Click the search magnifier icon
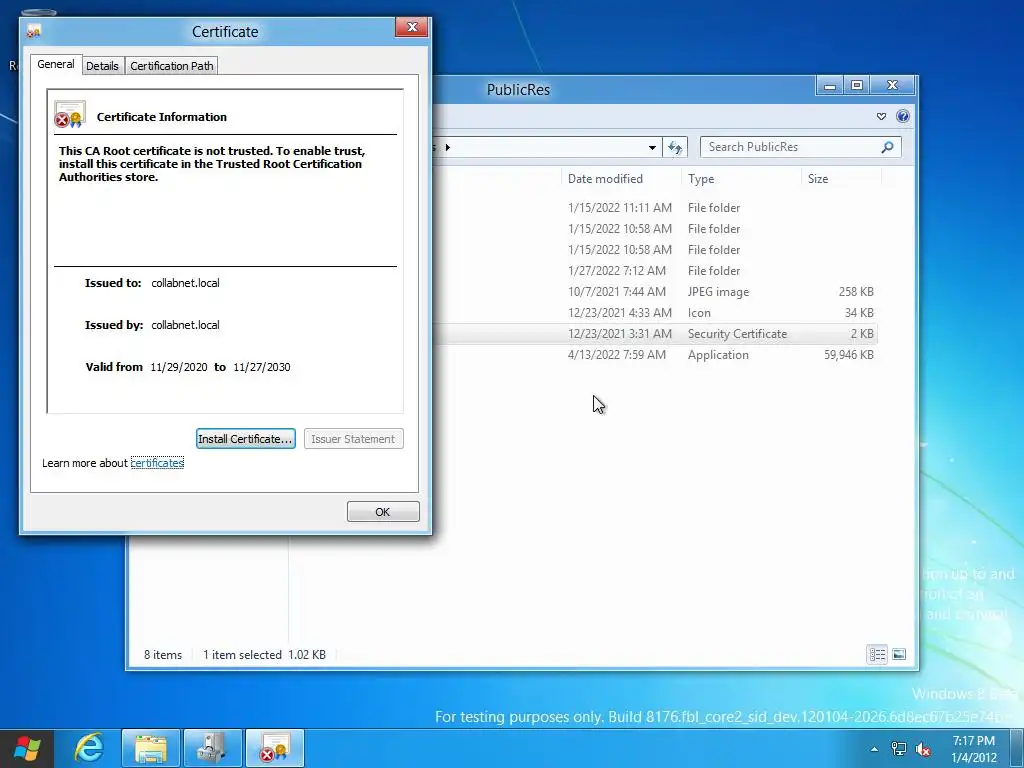This screenshot has width=1024, height=768. [888, 147]
